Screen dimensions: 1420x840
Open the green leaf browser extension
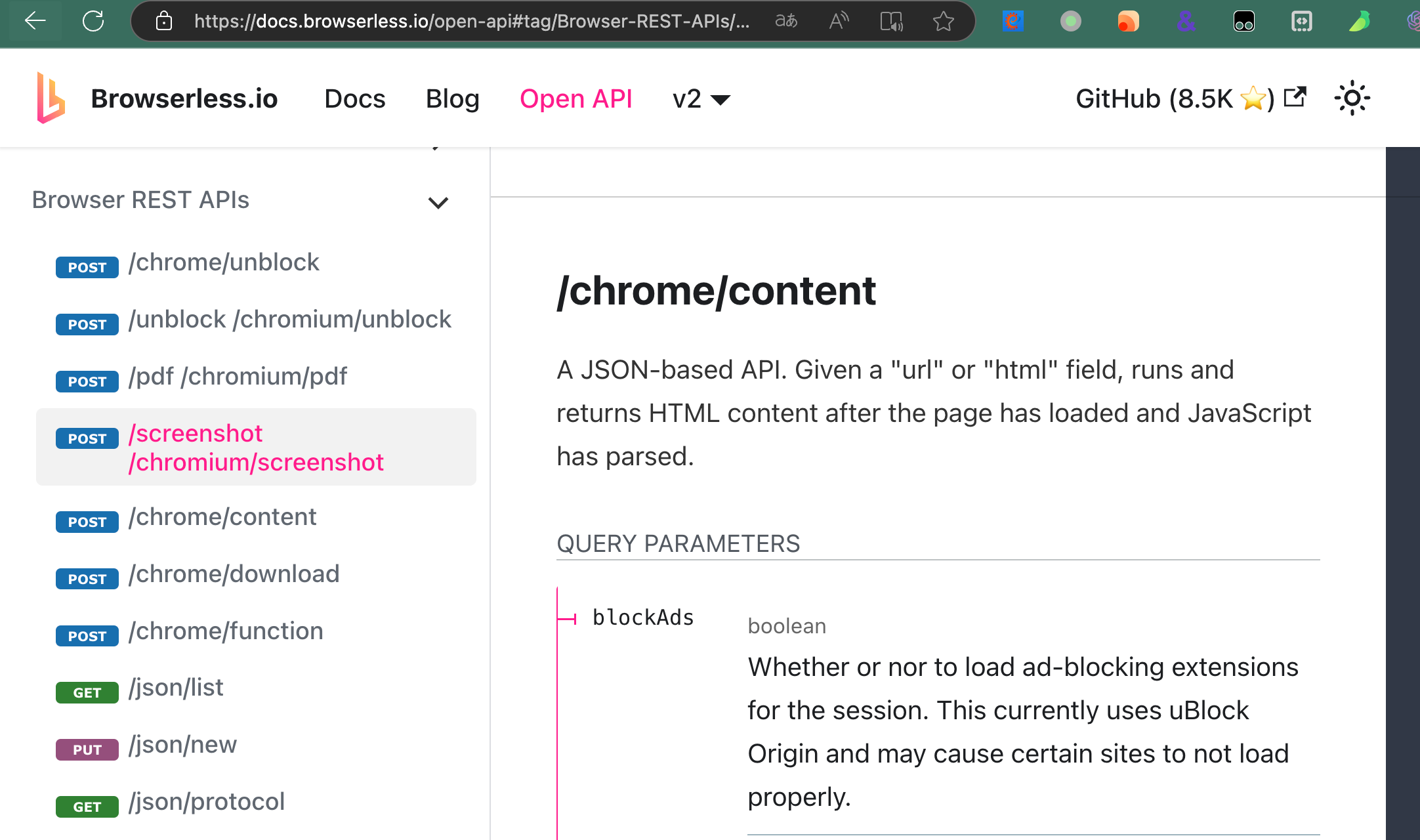pyautogui.click(x=1359, y=21)
